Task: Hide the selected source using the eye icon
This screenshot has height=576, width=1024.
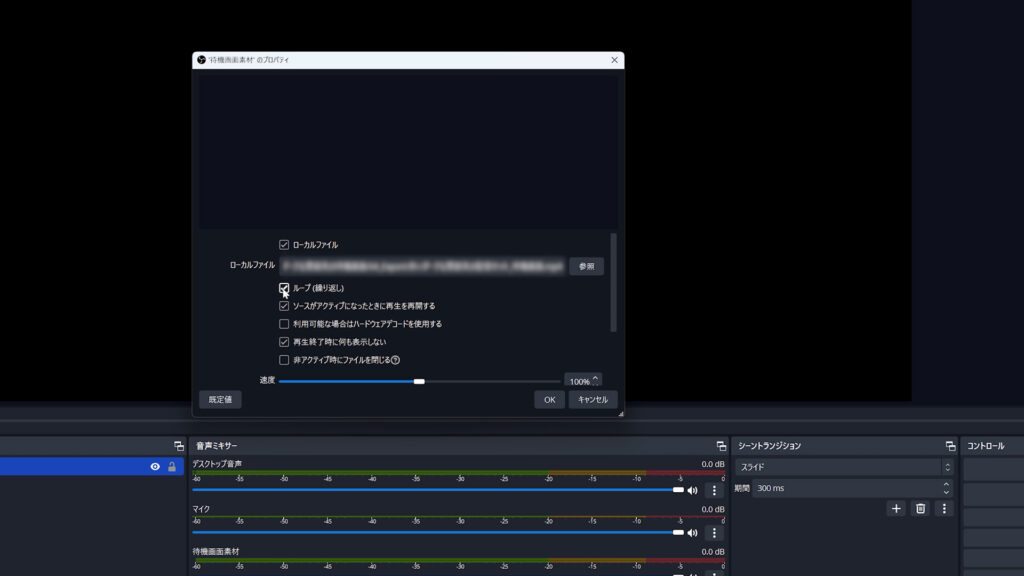Action: tap(155, 467)
